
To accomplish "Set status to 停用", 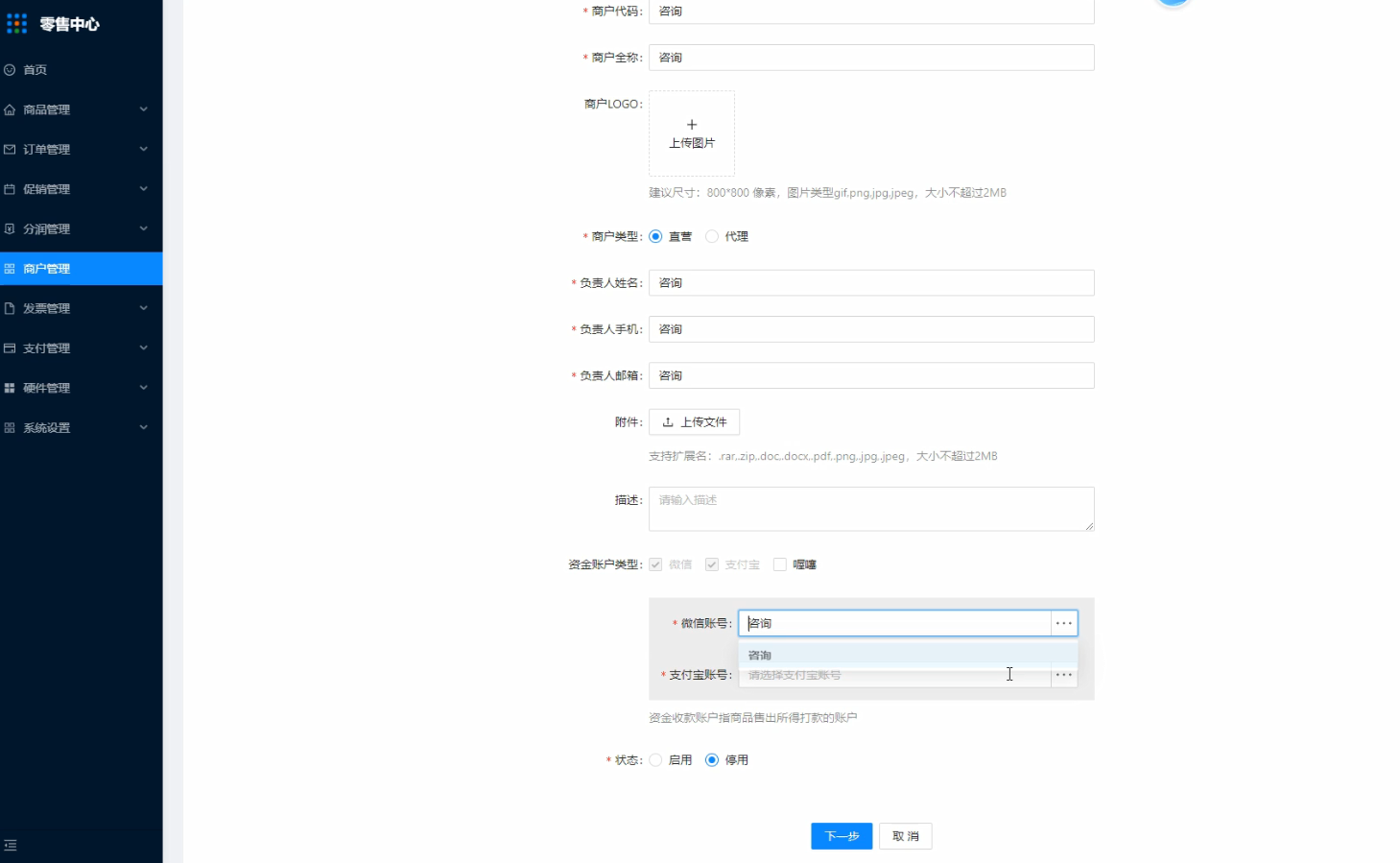I will point(712,760).
